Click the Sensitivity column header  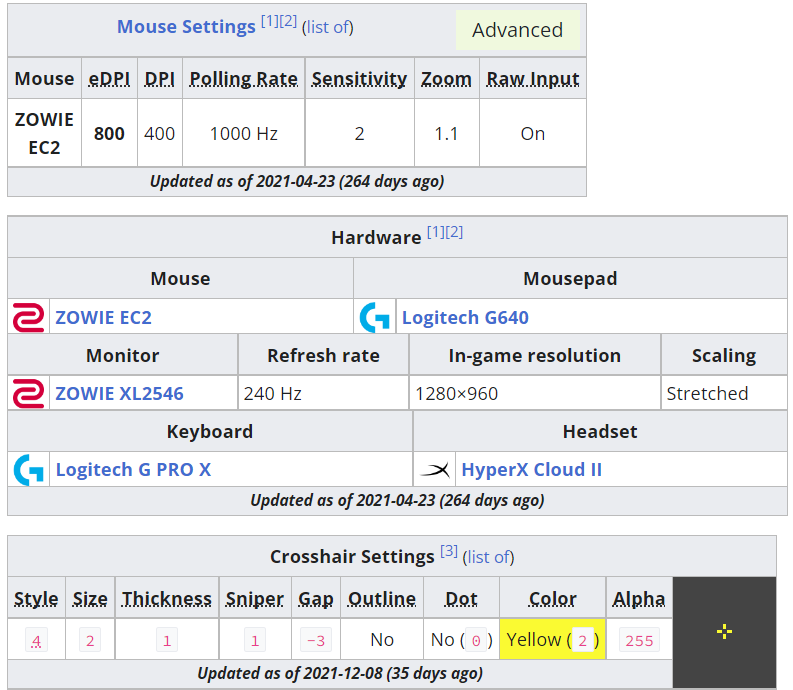tap(359, 79)
